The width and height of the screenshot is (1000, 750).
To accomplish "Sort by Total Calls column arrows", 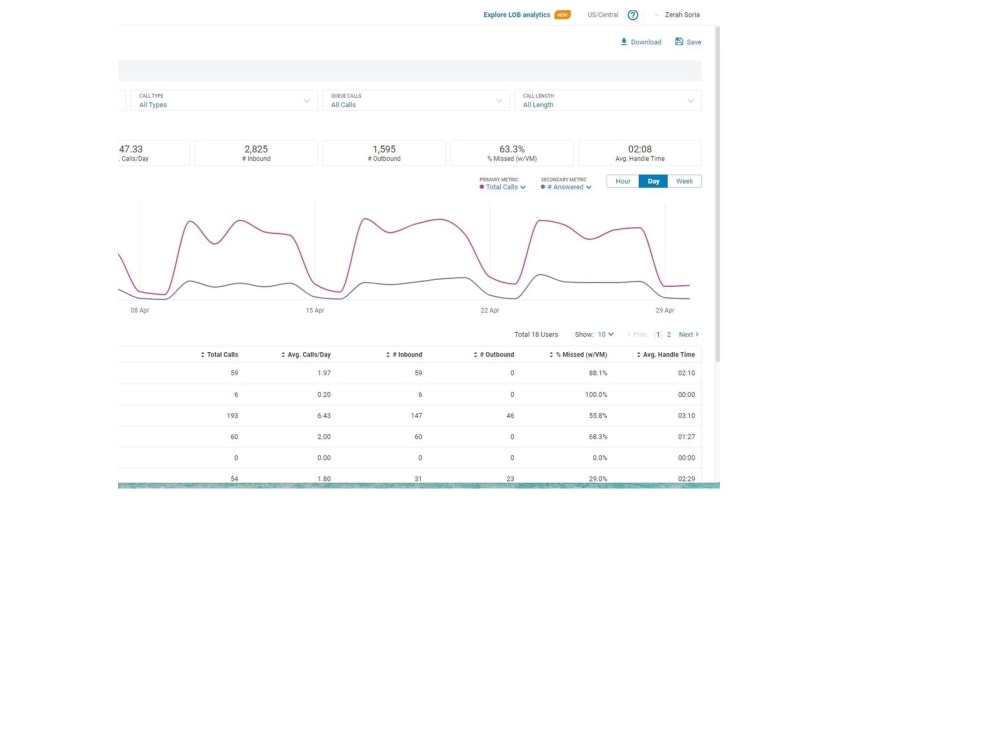I will click(203, 355).
